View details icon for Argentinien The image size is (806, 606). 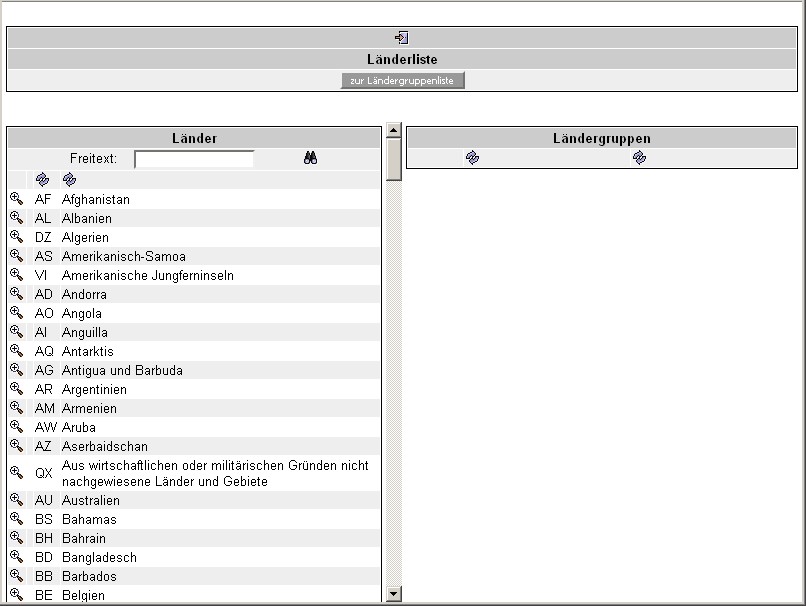[16, 389]
